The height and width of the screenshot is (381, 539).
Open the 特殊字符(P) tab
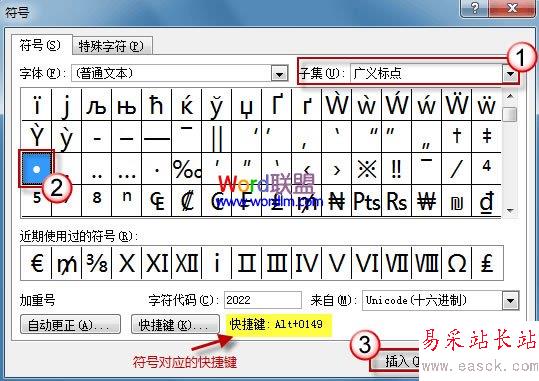[x=111, y=46]
